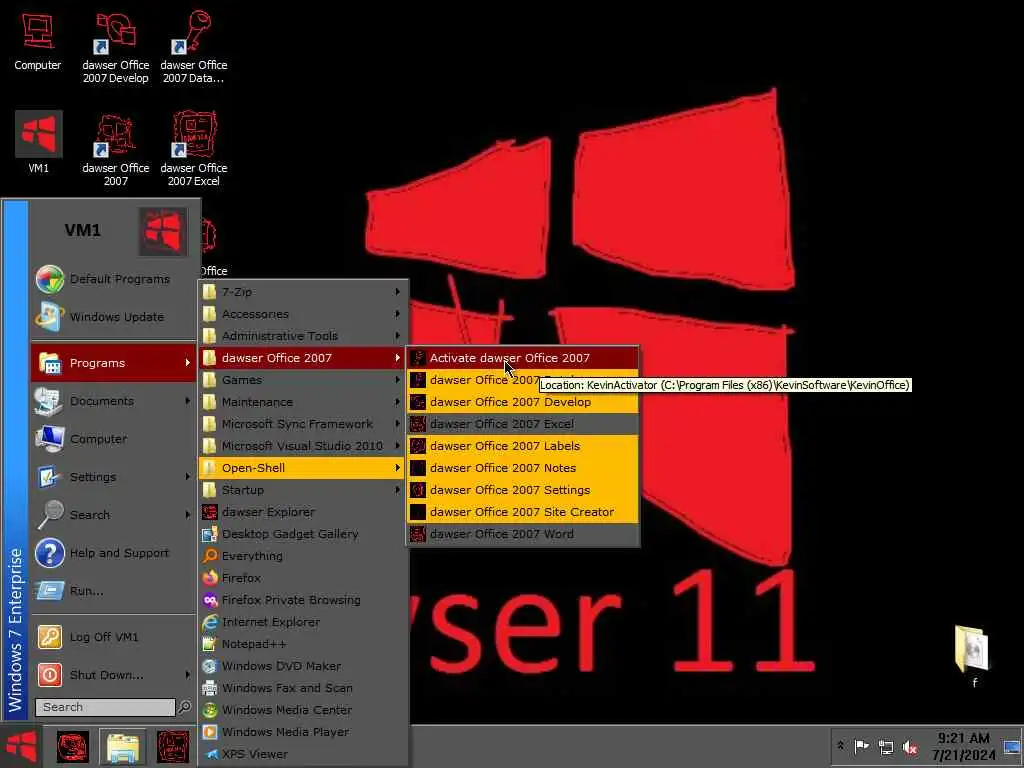
Task: Open the Startup folder
Action: pos(303,490)
